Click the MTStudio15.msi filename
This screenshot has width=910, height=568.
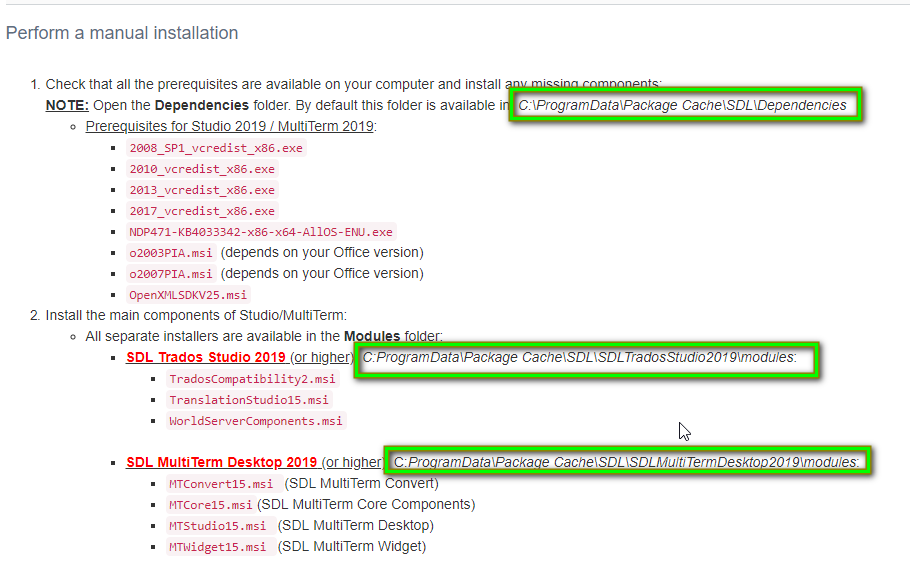pyautogui.click(x=217, y=526)
